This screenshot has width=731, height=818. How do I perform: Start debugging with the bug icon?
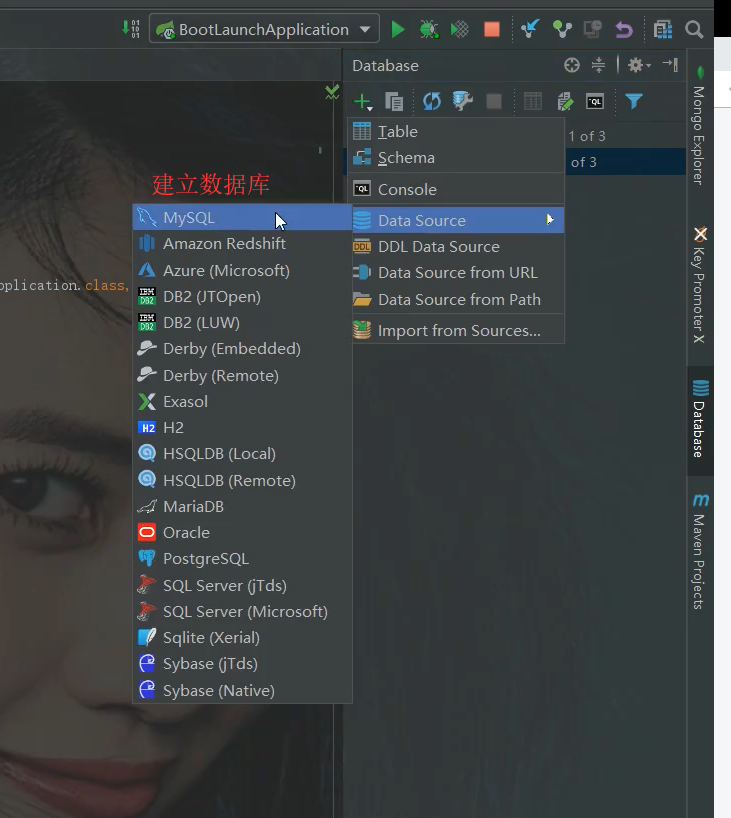click(x=429, y=30)
